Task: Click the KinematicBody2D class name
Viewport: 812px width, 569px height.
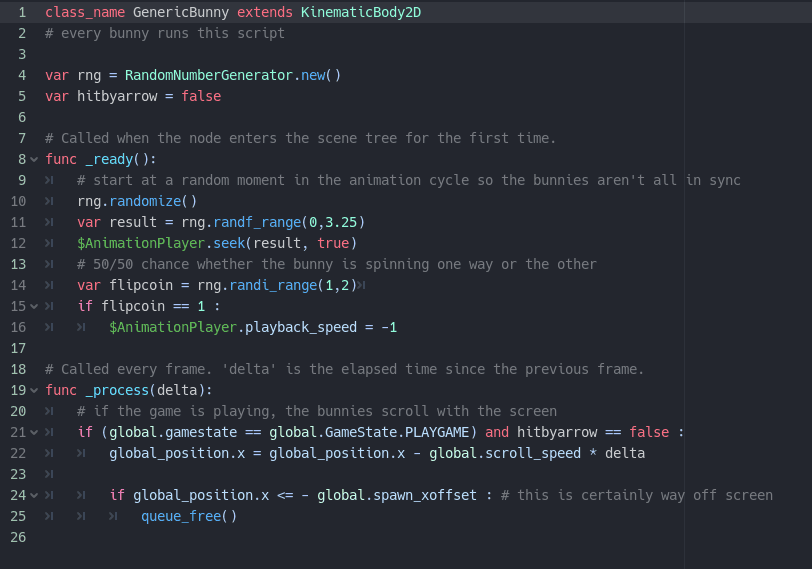Action: (x=361, y=12)
